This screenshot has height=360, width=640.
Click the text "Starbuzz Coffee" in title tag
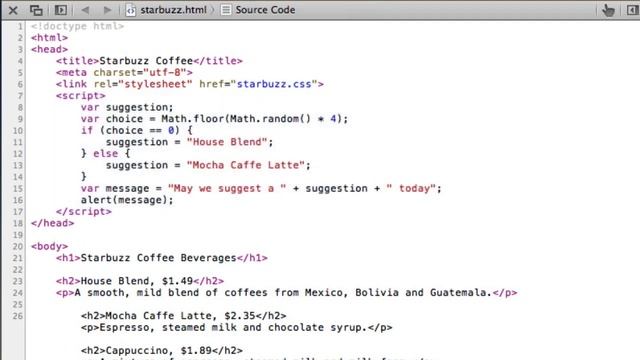coord(146,61)
